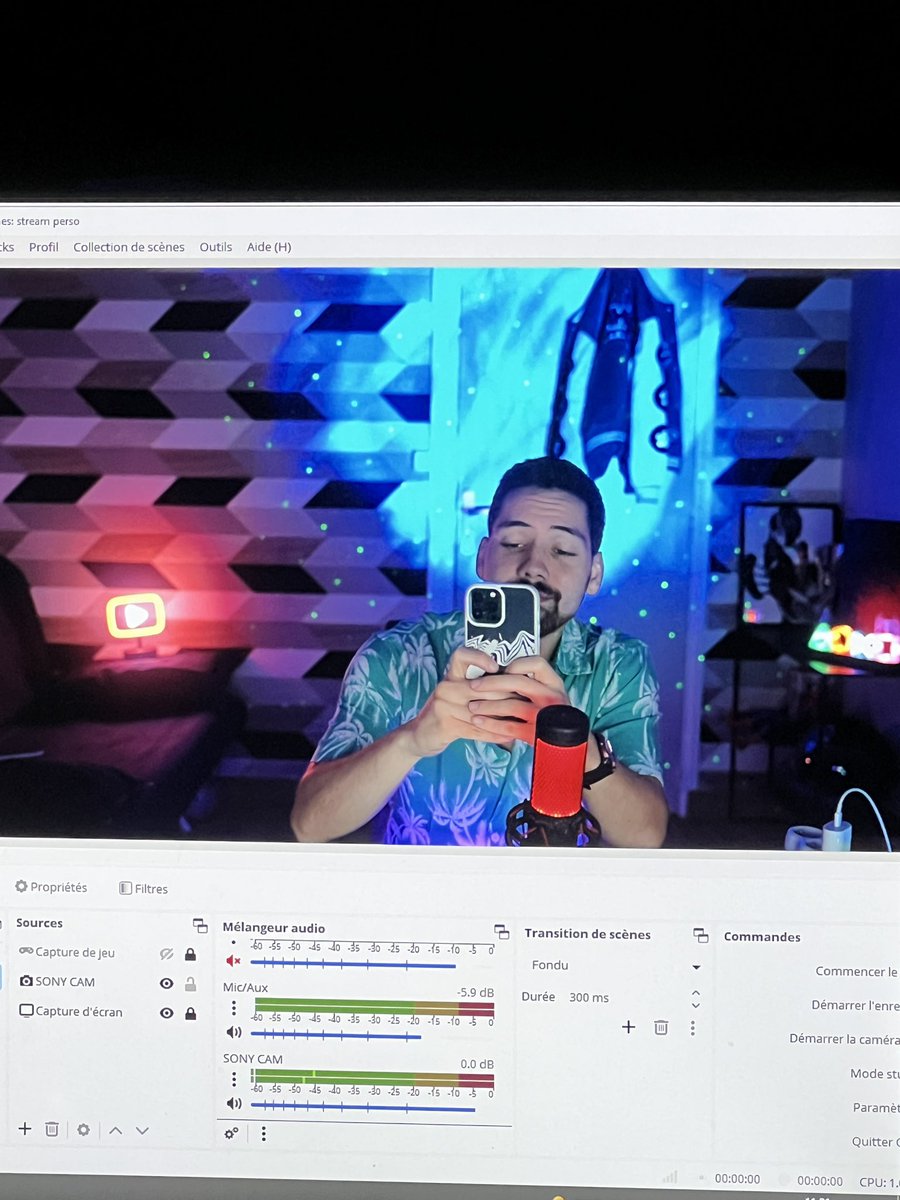Unlock the Capture de jeu source
Viewport: 900px width, 1200px height.
190,954
